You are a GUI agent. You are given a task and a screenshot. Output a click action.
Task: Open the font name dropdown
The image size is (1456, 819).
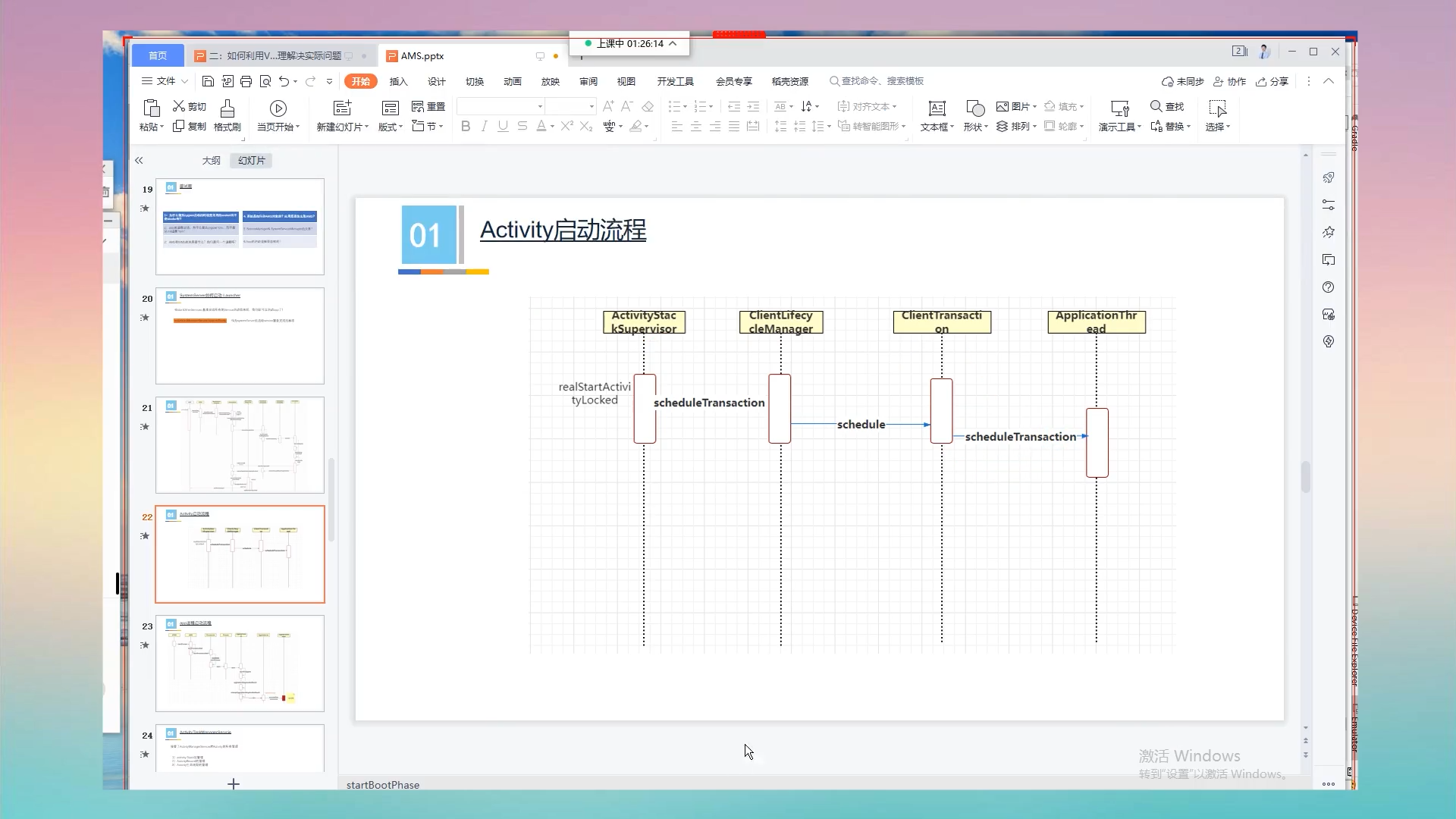[x=540, y=107]
